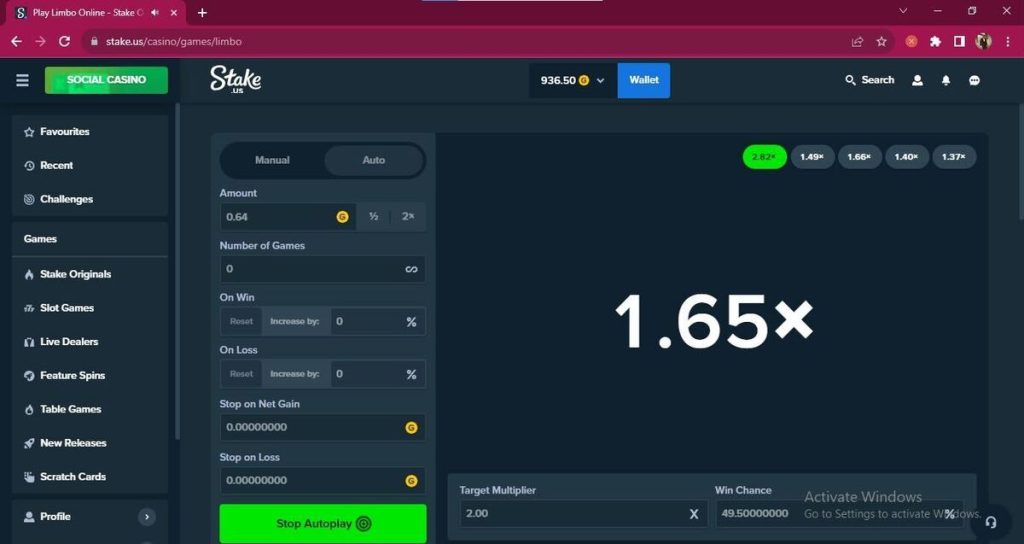Expand the Profile section arrow
The height and width of the screenshot is (544, 1024).
(x=147, y=517)
